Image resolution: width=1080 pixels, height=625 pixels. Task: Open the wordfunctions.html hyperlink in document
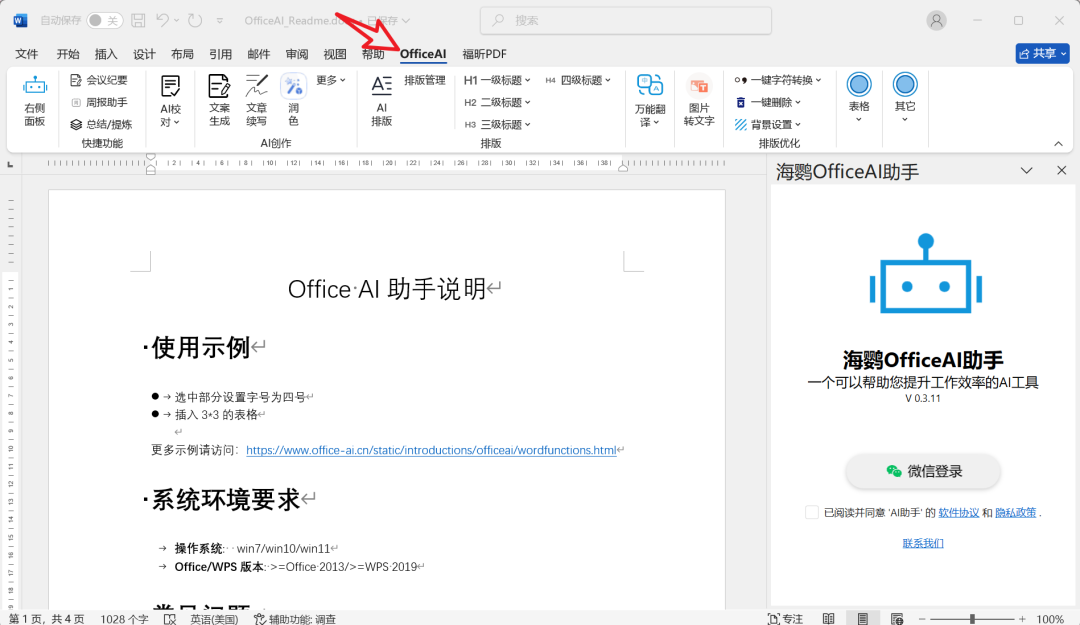pyautogui.click(x=431, y=450)
